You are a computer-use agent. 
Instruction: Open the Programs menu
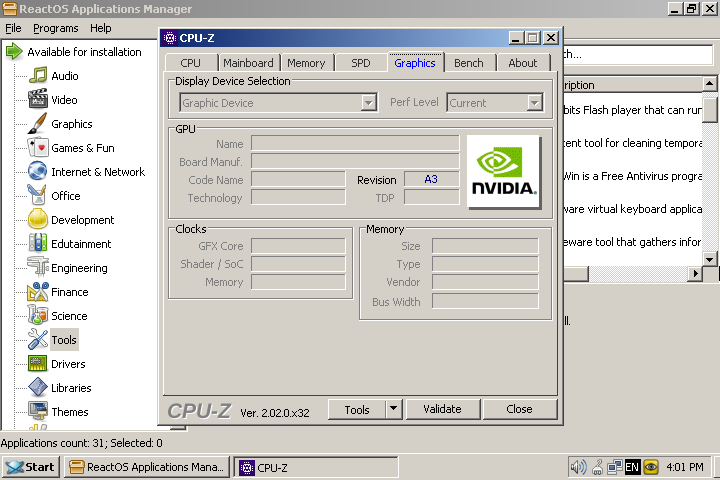click(56, 28)
